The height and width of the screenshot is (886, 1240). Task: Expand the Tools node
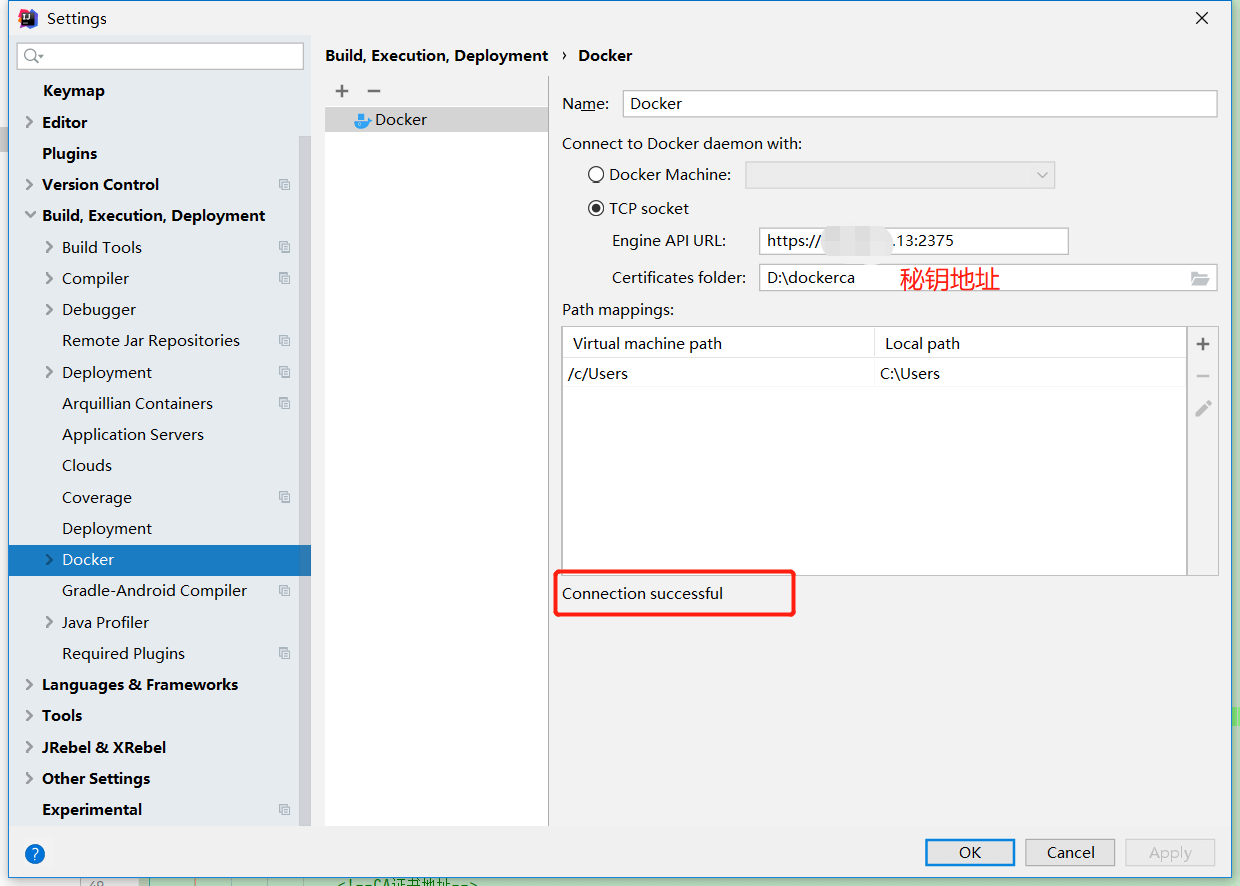29,716
